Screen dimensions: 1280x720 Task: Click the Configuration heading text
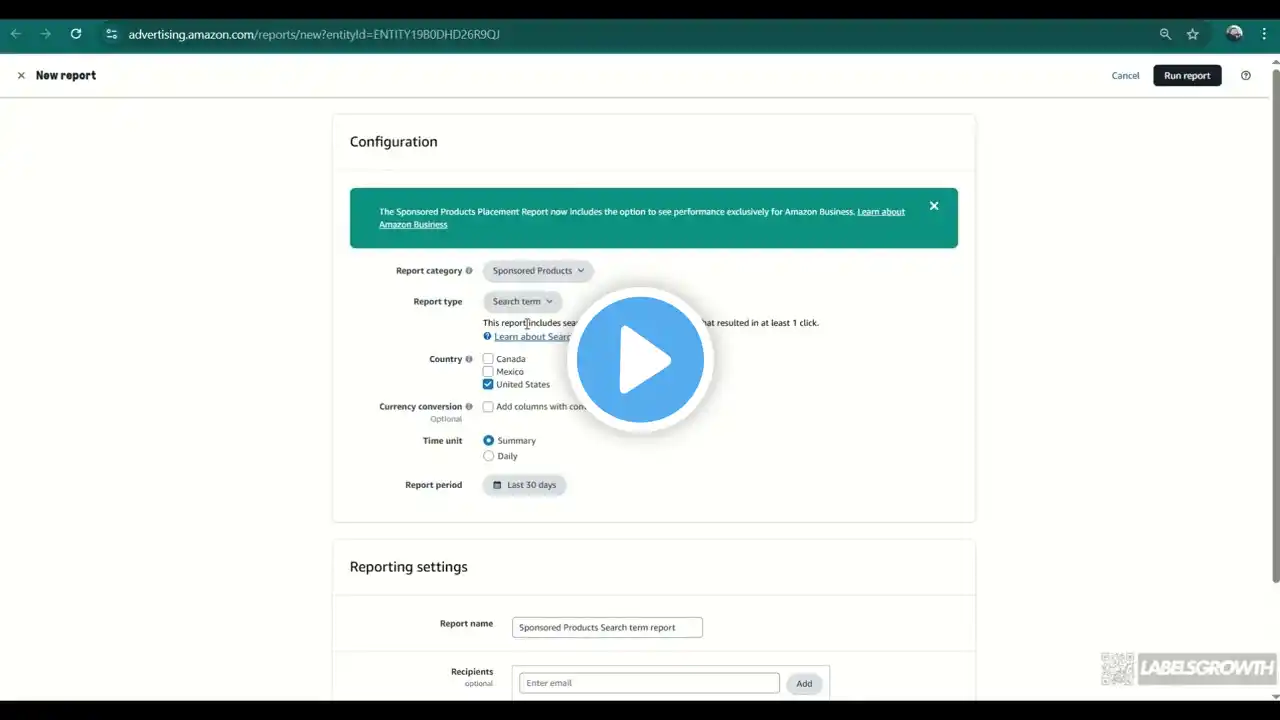pyautogui.click(x=393, y=142)
